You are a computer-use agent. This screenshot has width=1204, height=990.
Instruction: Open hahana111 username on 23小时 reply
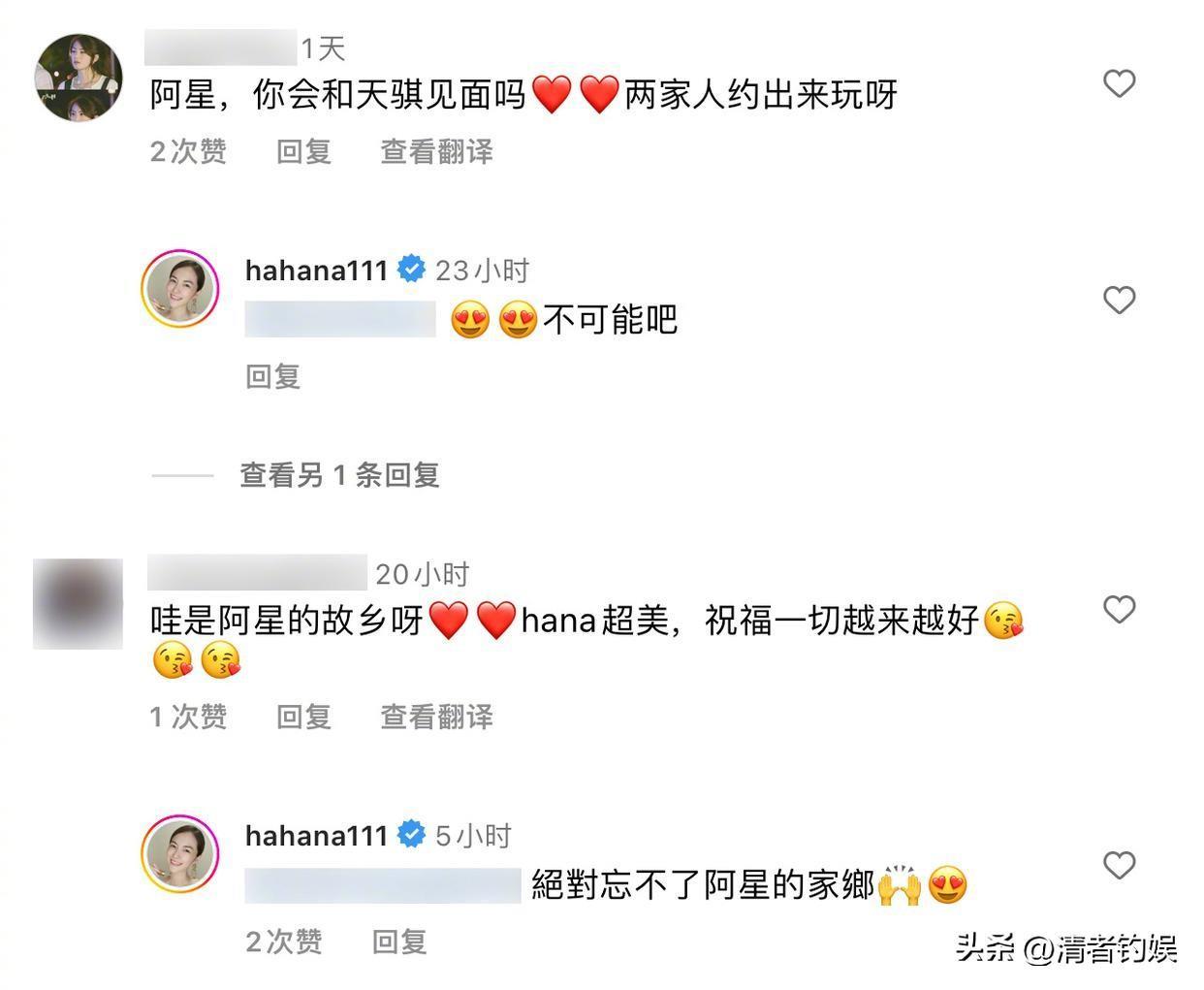pos(316,271)
